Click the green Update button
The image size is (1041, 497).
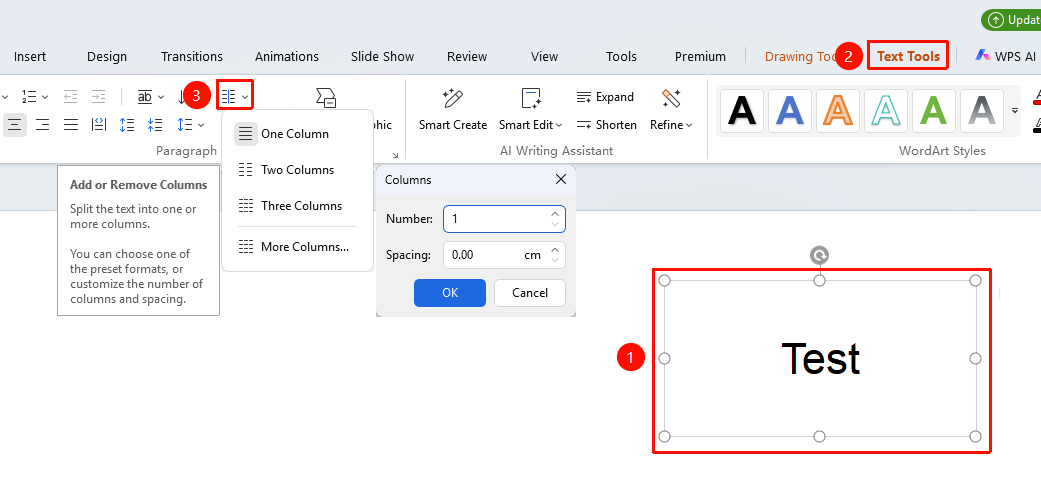[x=1012, y=20]
